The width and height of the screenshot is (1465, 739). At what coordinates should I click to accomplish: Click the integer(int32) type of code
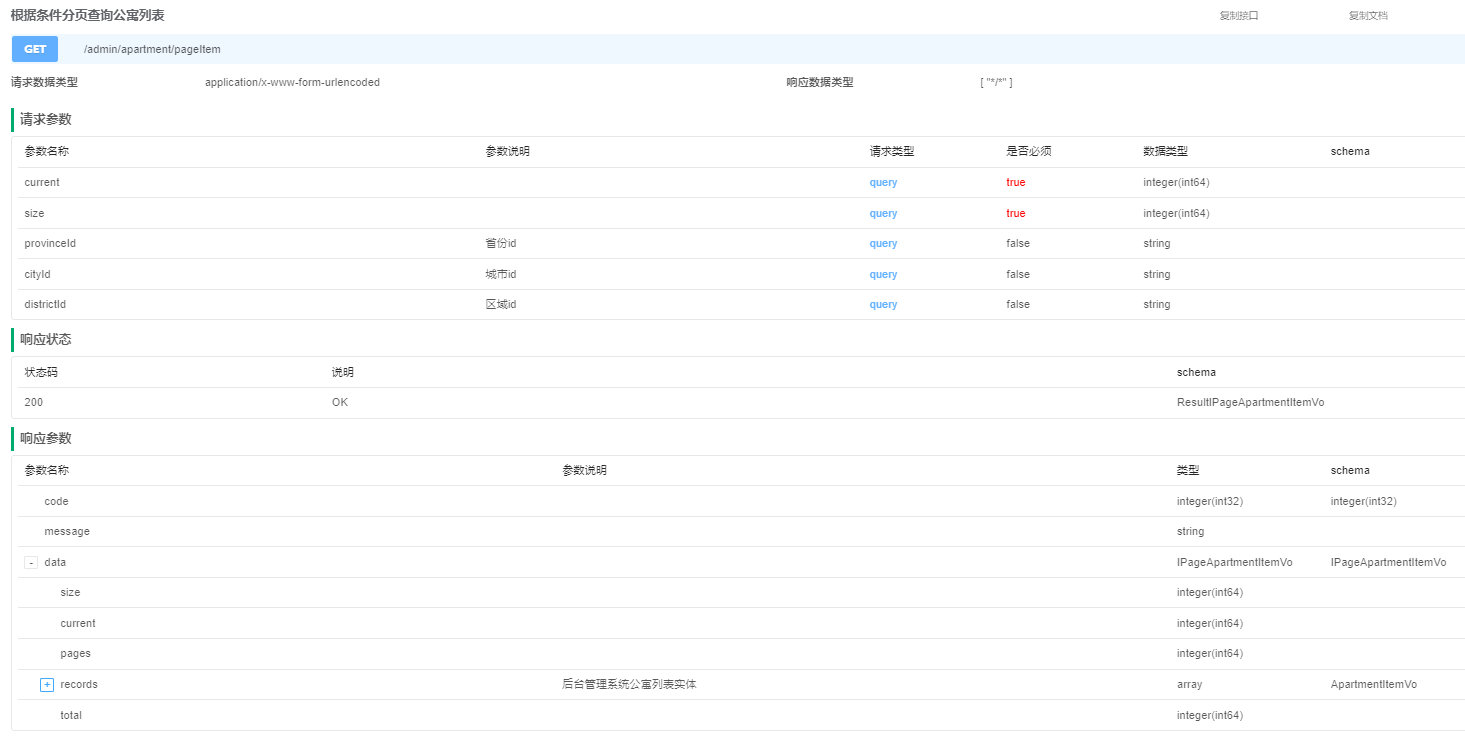tap(1210, 502)
